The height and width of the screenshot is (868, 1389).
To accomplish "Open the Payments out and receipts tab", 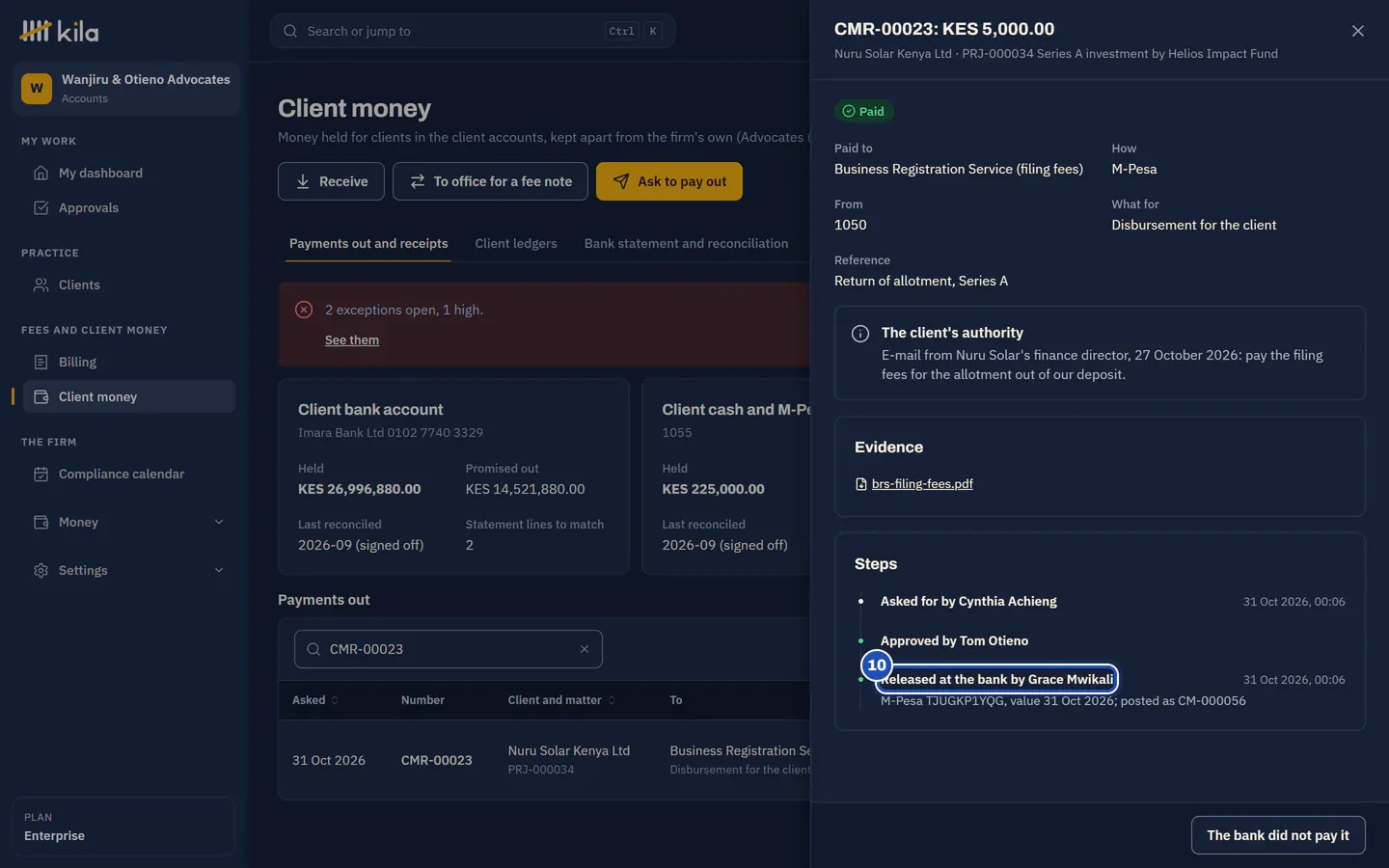I will point(368,244).
